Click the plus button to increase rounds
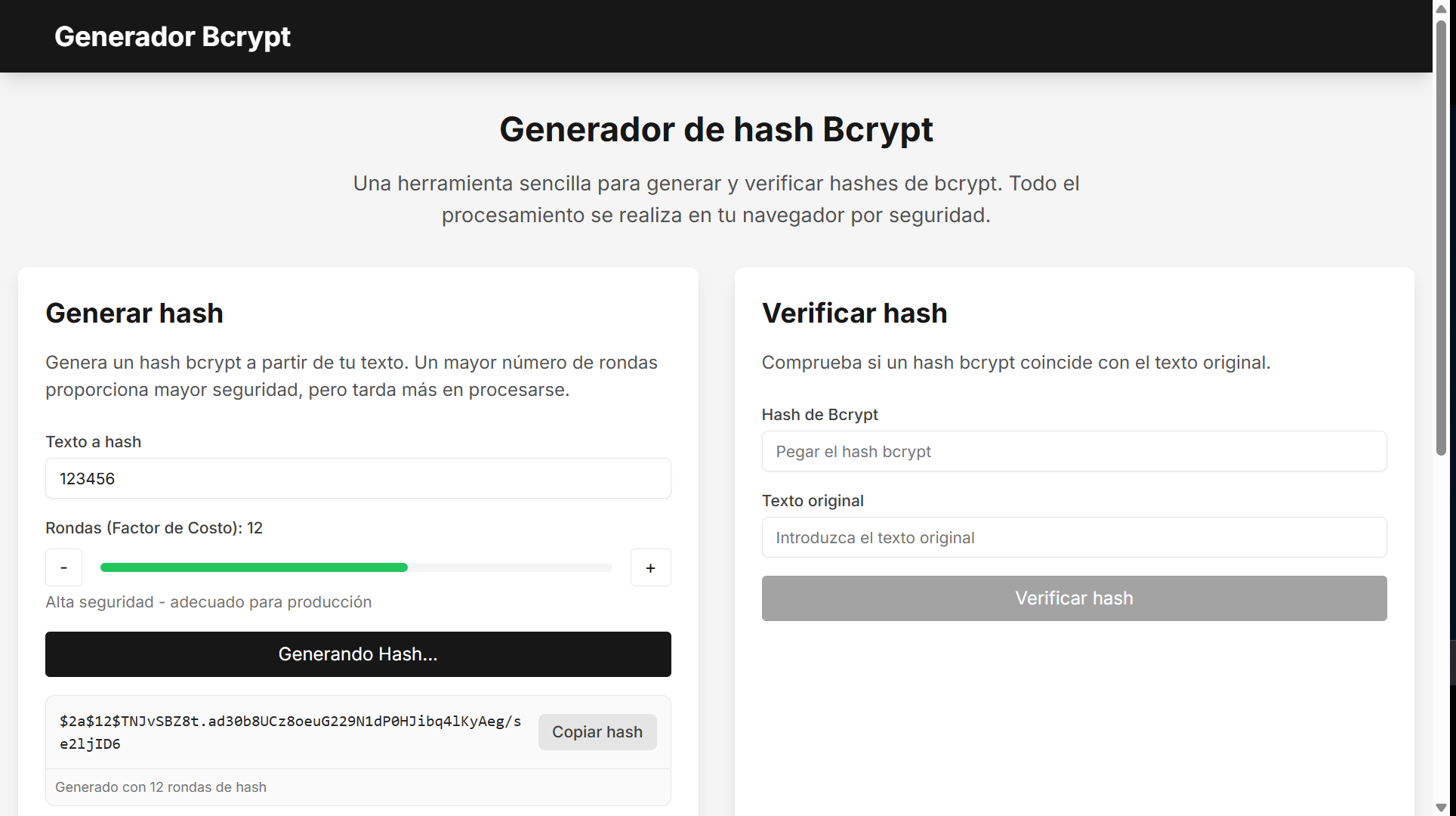The height and width of the screenshot is (816, 1456). 650,567
